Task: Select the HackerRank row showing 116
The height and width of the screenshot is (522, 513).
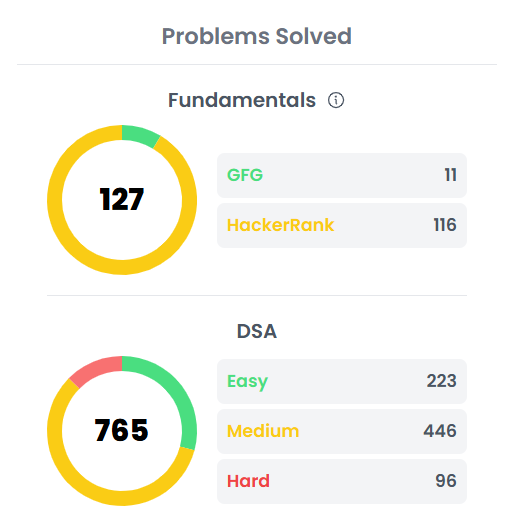Action: 342,225
